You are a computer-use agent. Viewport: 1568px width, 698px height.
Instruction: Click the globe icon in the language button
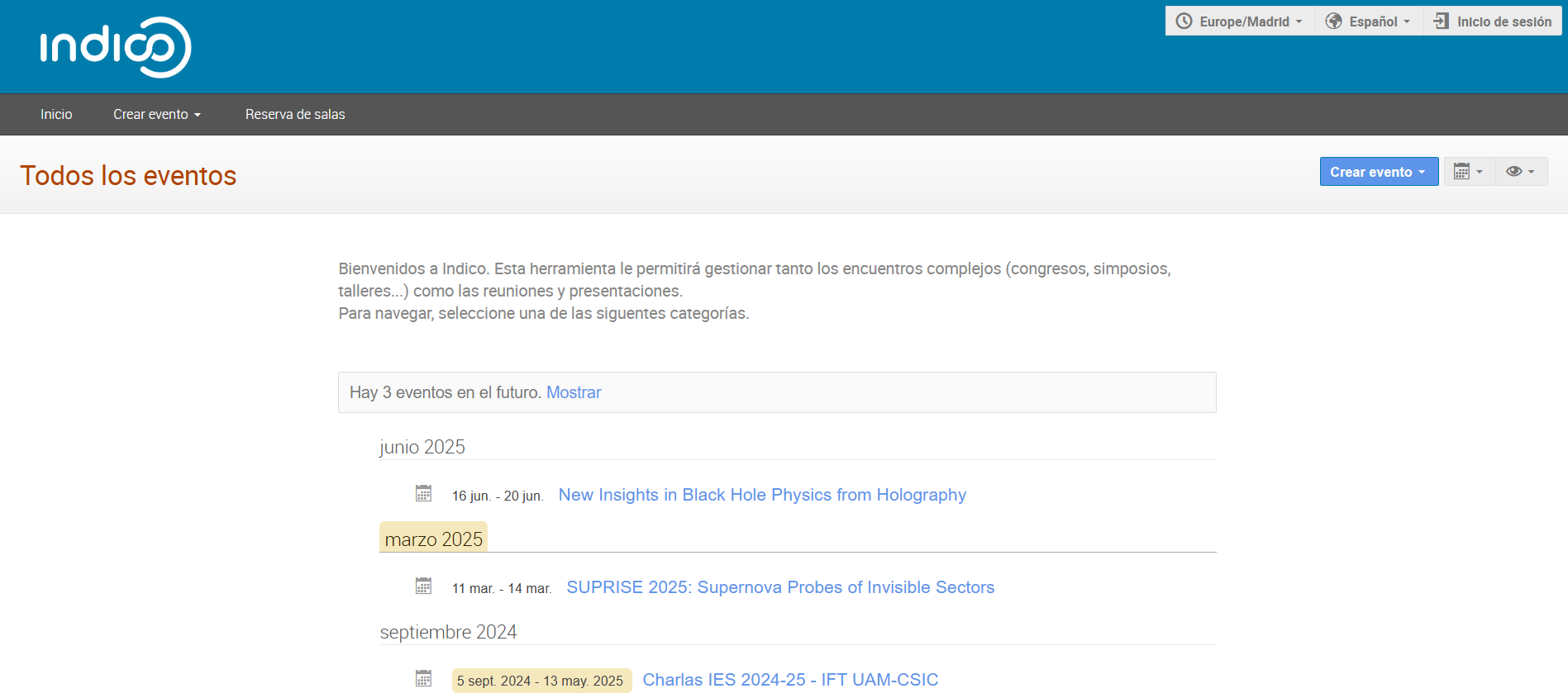pyautogui.click(x=1333, y=21)
